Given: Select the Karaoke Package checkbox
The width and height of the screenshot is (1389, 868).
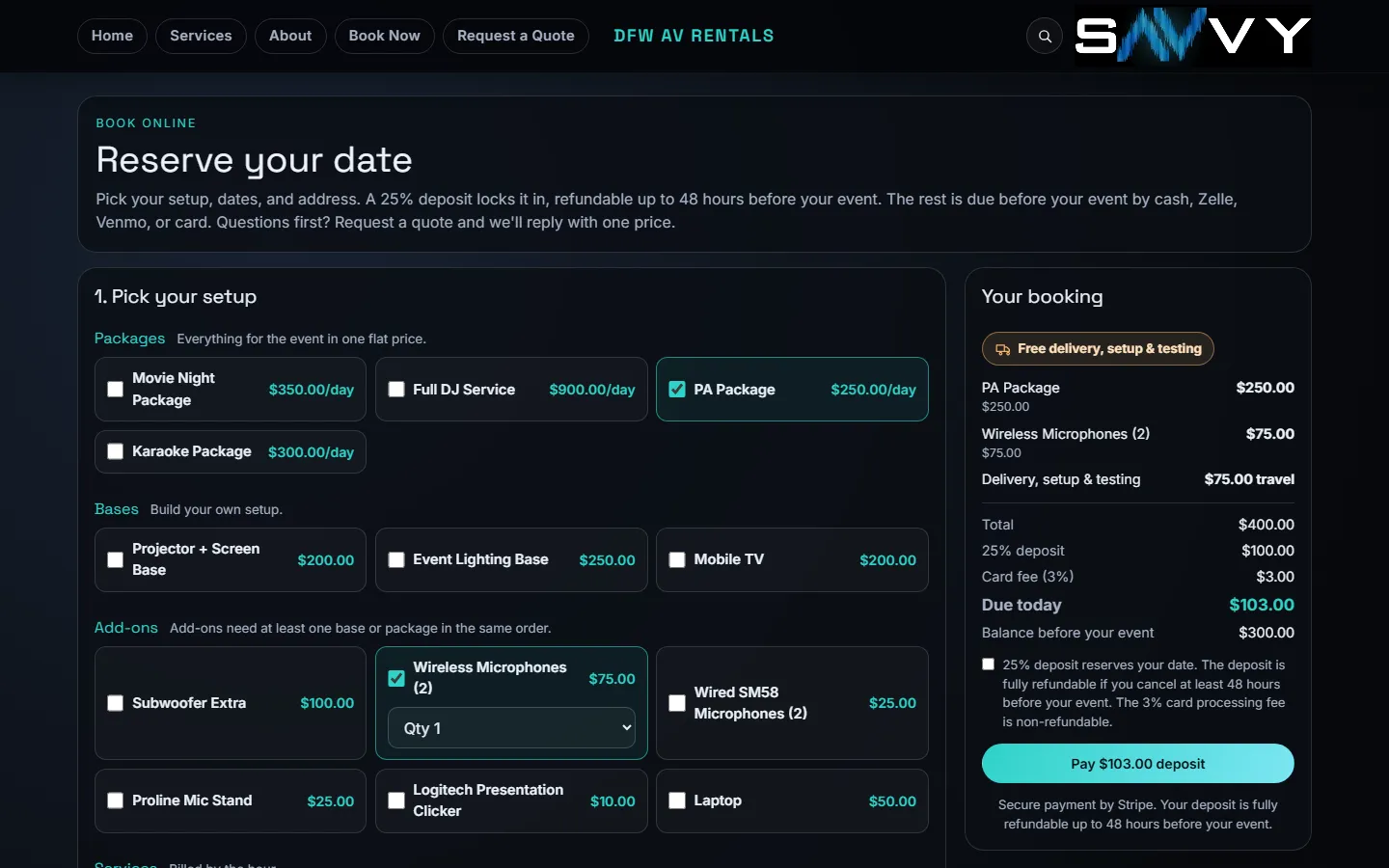Looking at the screenshot, I should tap(115, 451).
